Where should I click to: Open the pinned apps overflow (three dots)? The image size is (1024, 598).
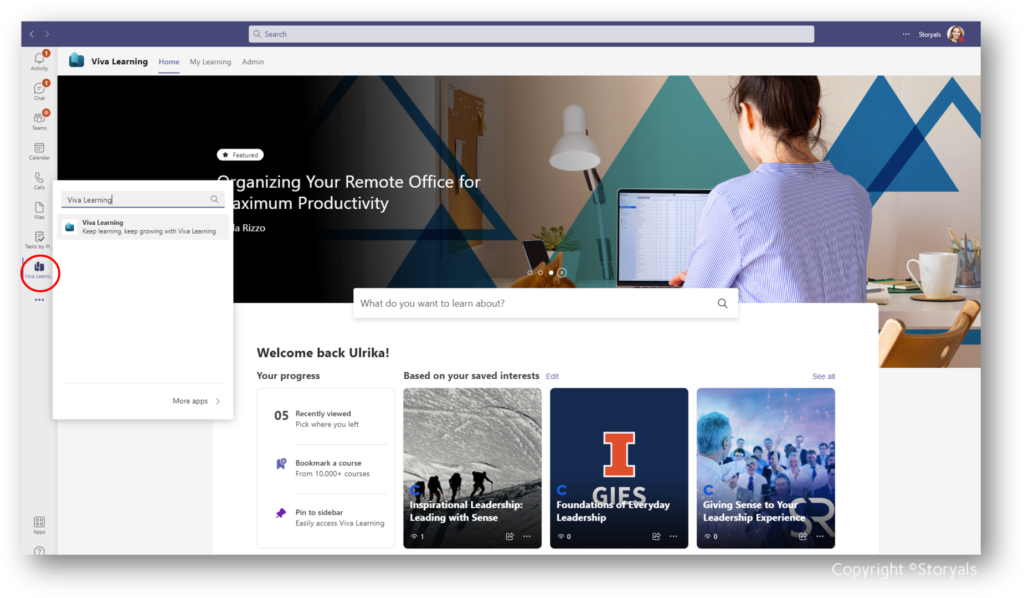coord(38,299)
